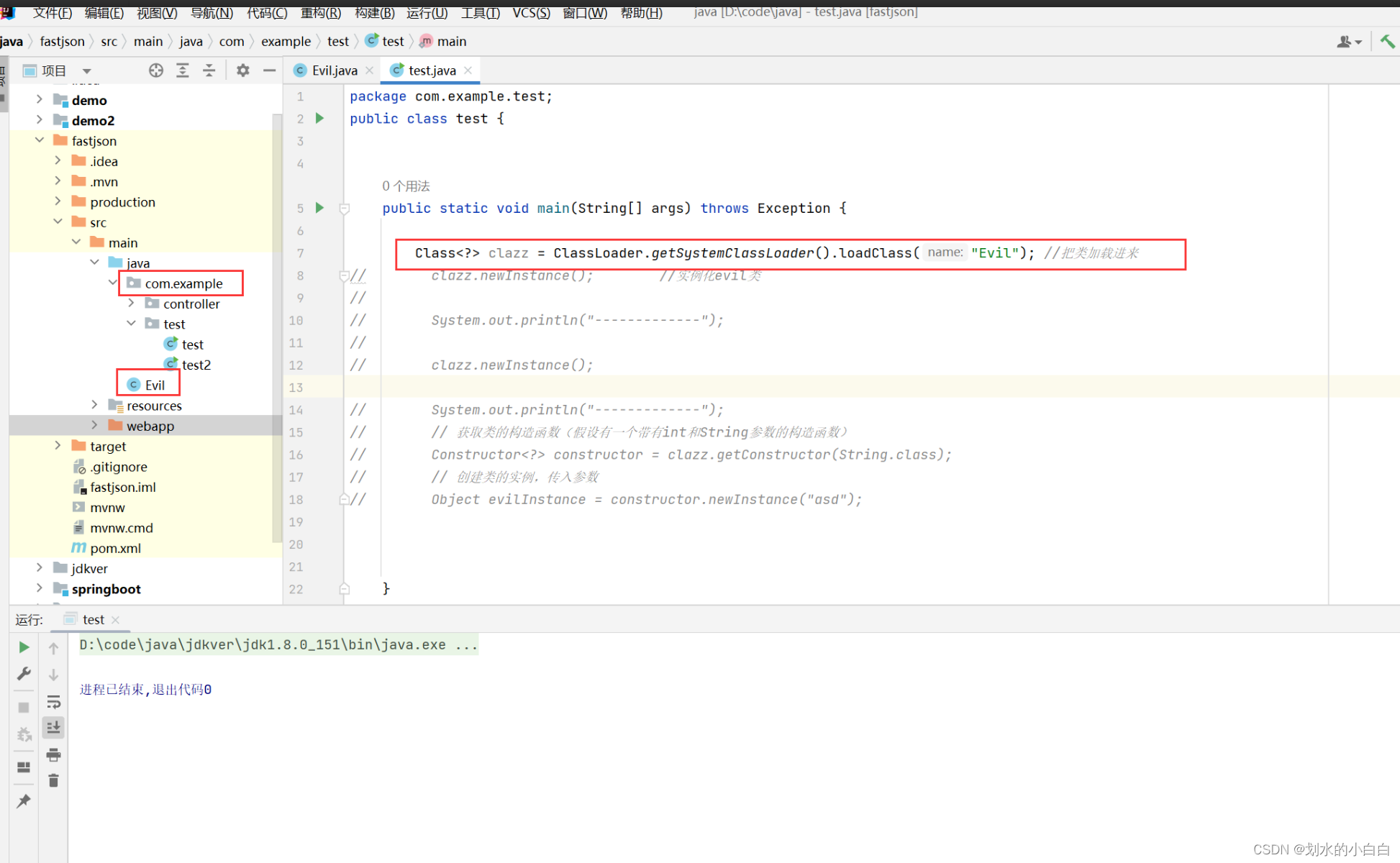
Task: Switch to the Evil.java tab
Action: (x=334, y=70)
